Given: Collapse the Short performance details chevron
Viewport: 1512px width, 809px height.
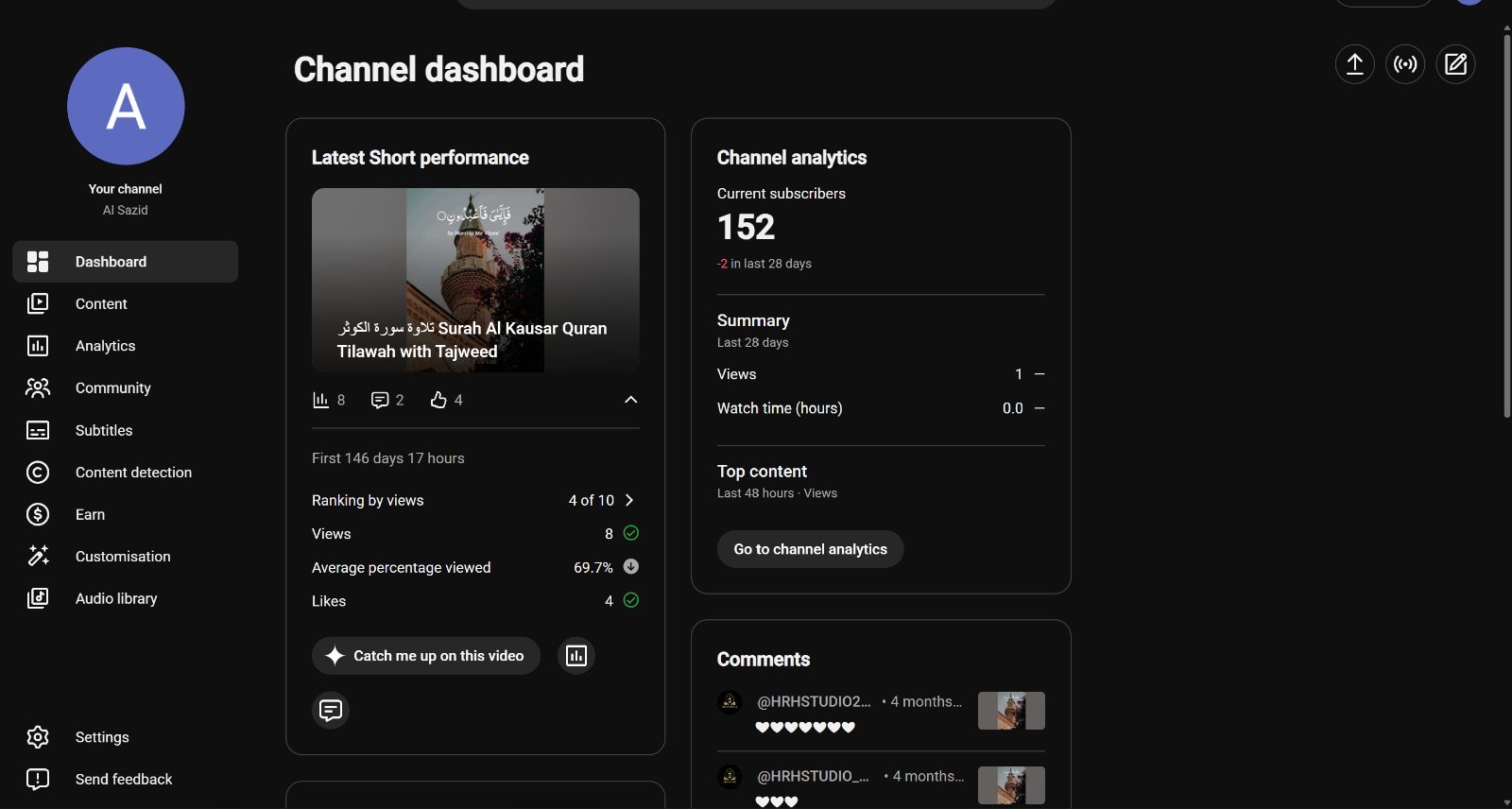Looking at the screenshot, I should pos(631,400).
